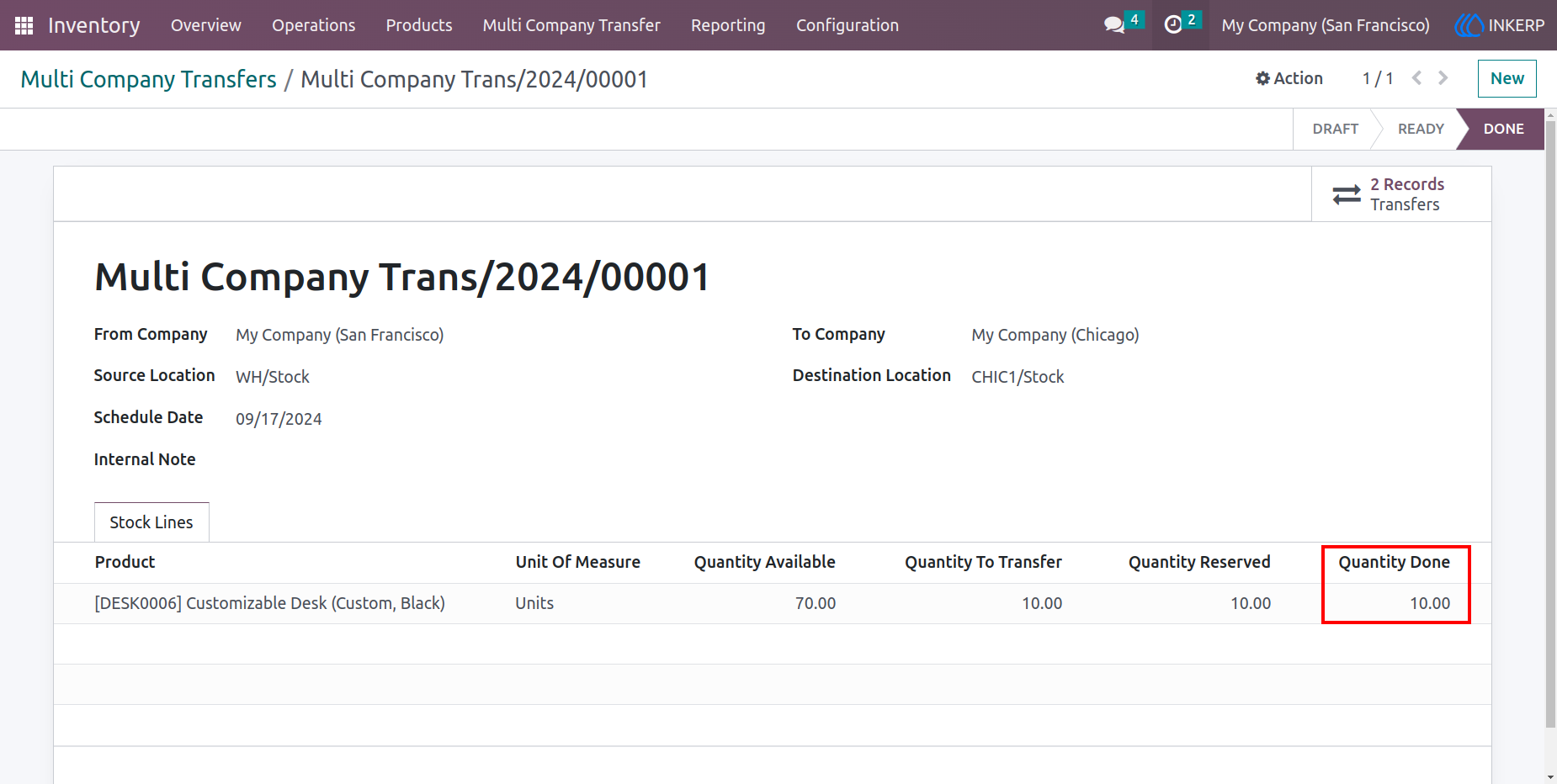Click the Units cell in the stock line
1557x784 pixels.
(x=534, y=603)
